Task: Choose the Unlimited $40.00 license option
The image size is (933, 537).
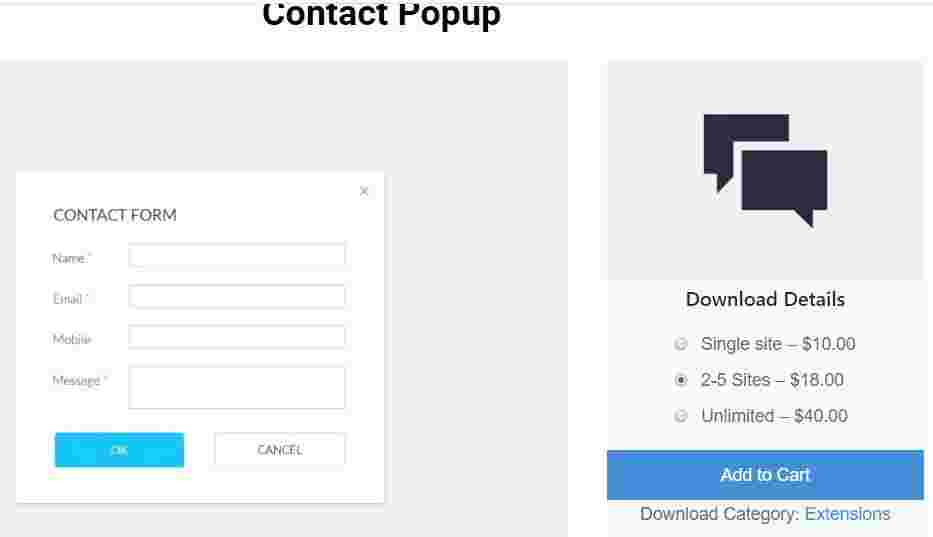Action: click(681, 416)
